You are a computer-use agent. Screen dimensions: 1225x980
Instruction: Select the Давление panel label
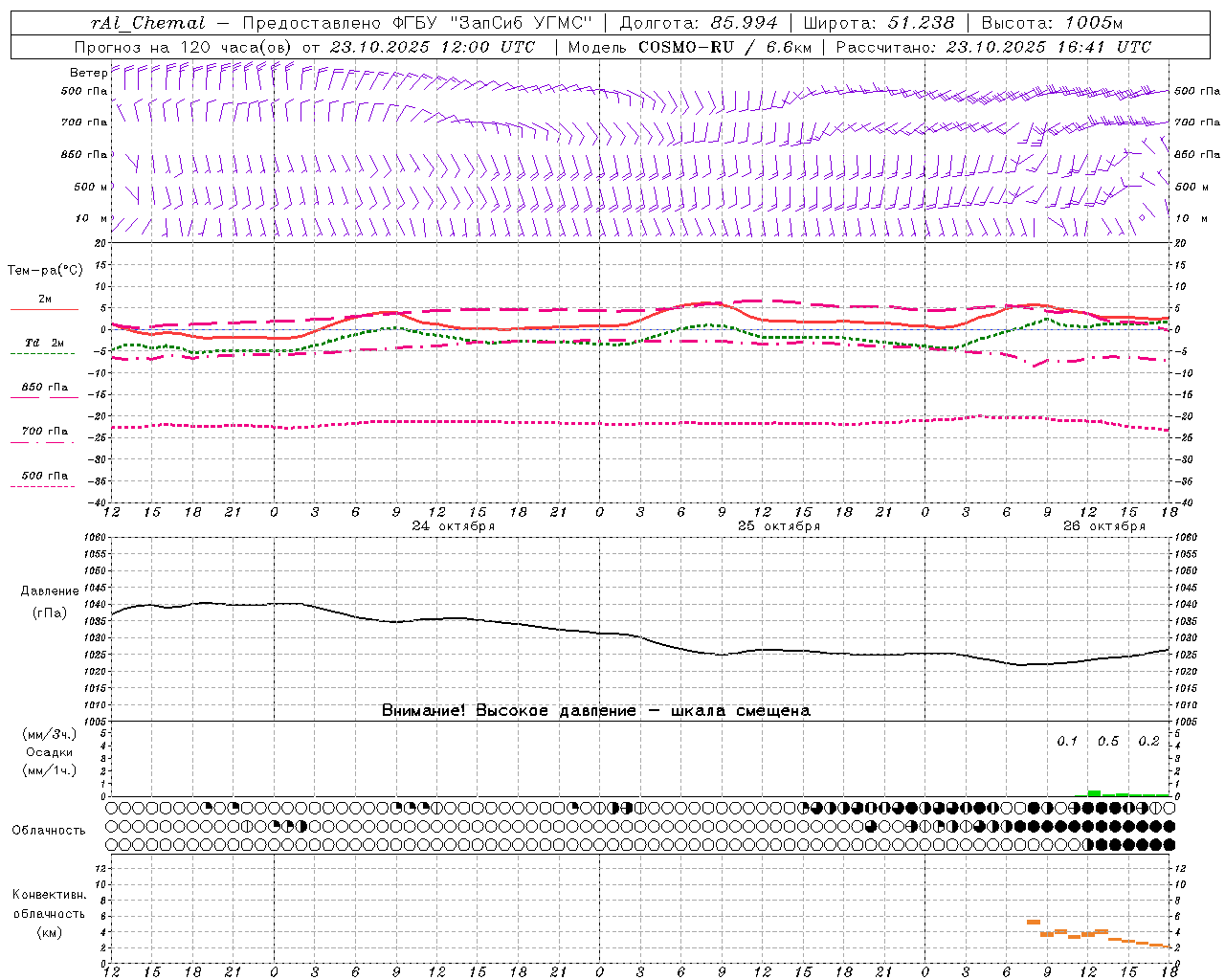coord(50,591)
